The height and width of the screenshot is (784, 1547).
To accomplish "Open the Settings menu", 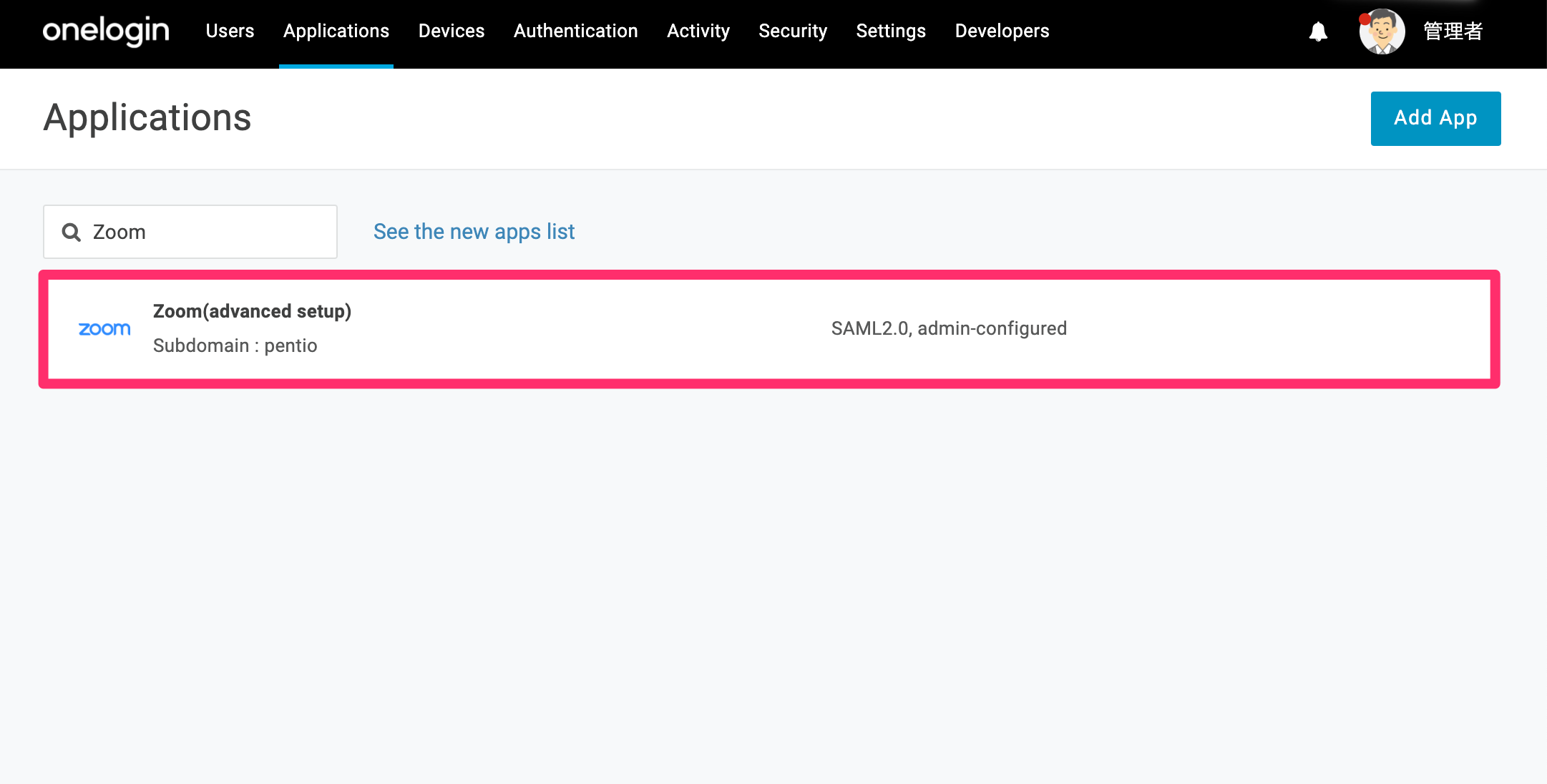I will (891, 31).
